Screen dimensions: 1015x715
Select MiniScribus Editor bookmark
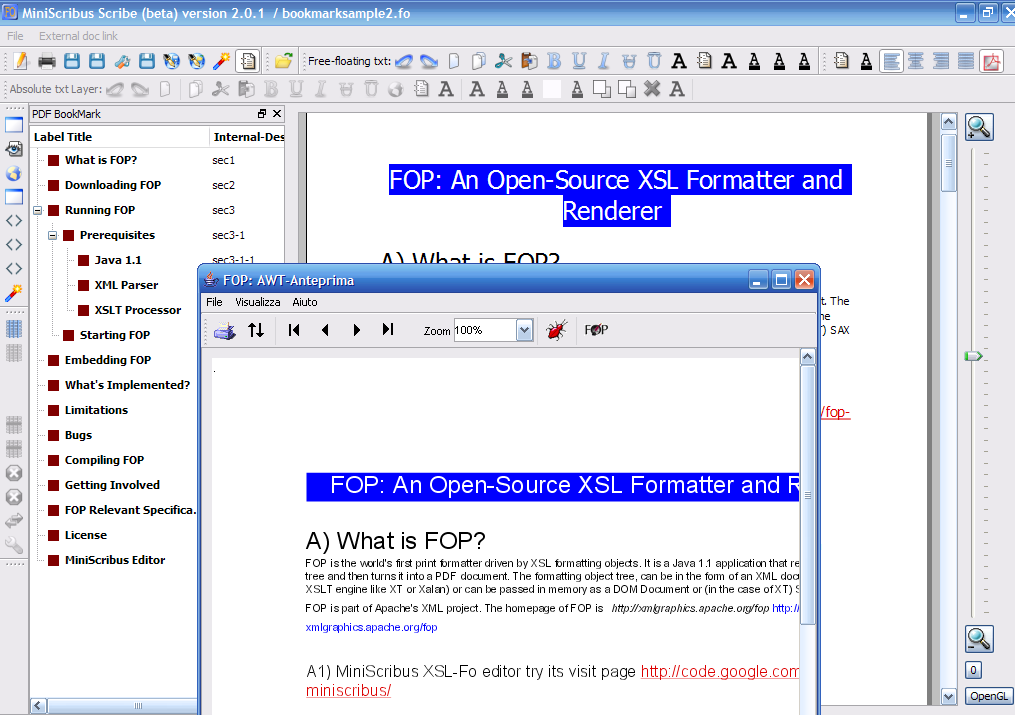[x=115, y=560]
